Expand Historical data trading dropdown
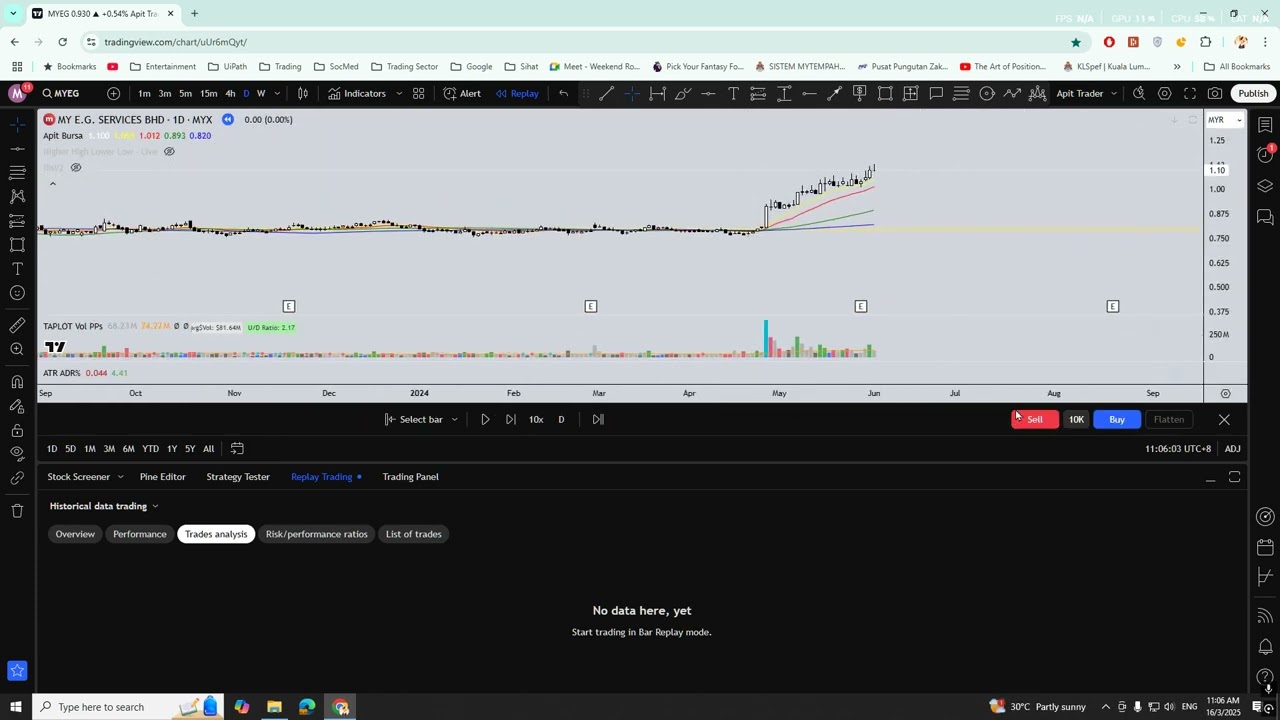1280x720 pixels. coord(105,506)
